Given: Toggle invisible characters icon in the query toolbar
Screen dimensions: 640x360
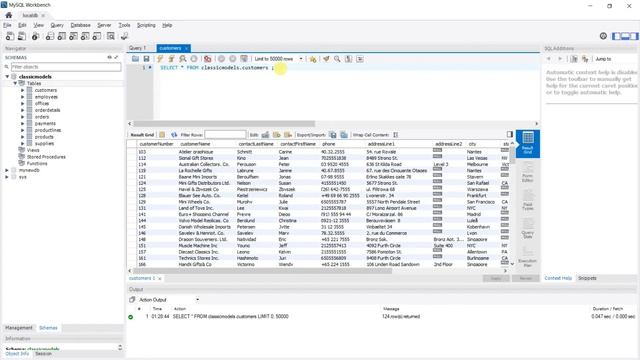Looking at the screenshot, I should [348, 59].
